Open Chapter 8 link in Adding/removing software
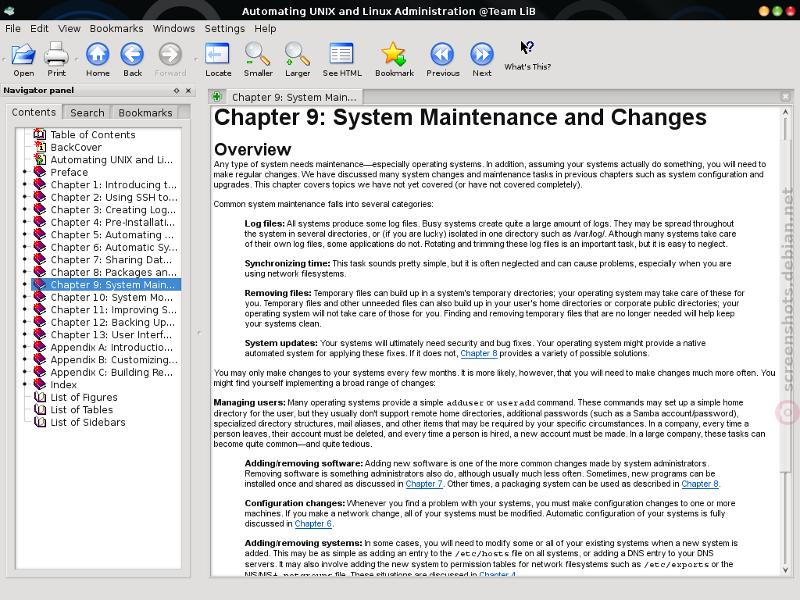The width and height of the screenshot is (800, 600). point(700,484)
